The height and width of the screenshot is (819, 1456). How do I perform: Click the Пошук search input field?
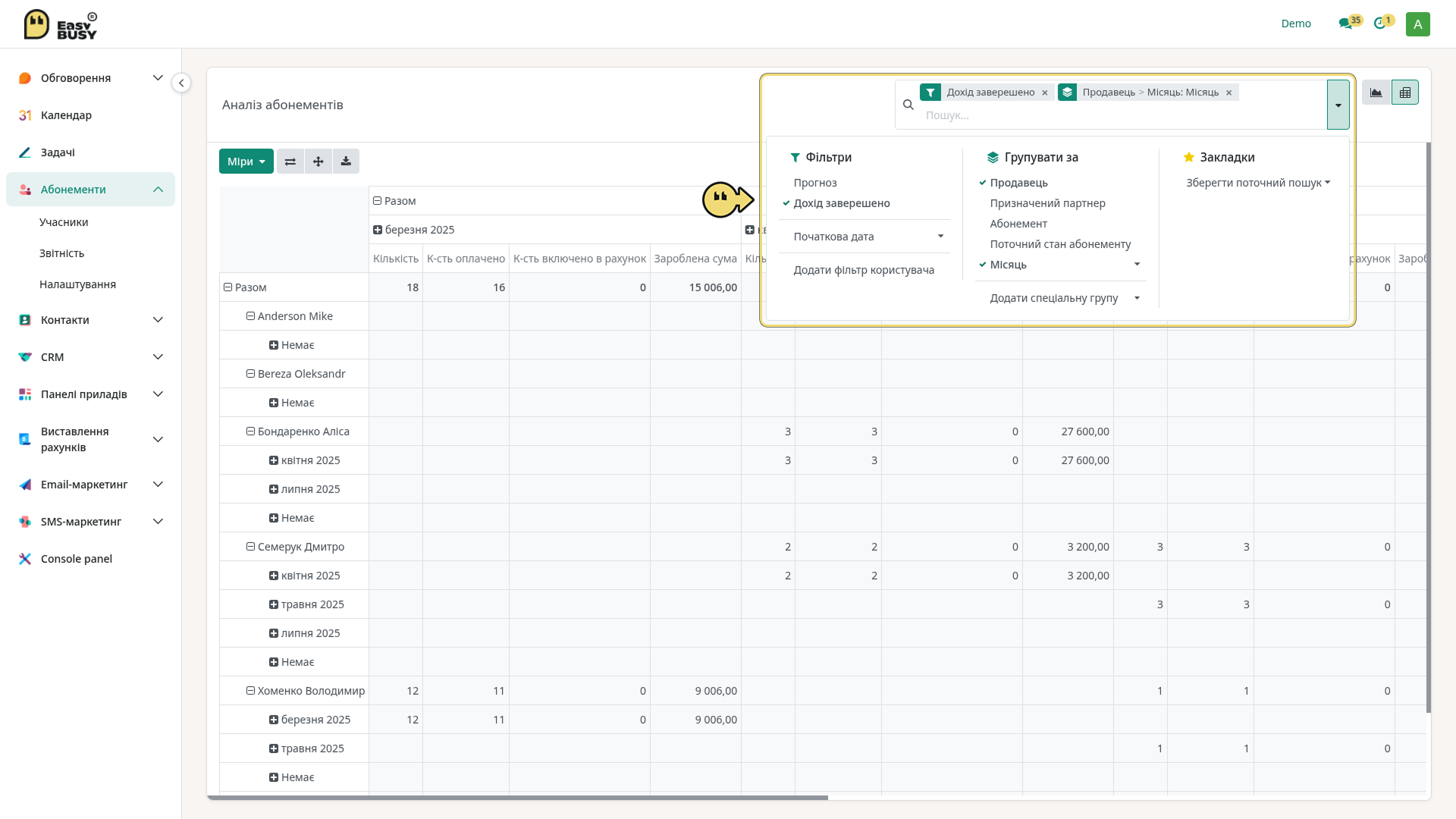[1122, 115]
